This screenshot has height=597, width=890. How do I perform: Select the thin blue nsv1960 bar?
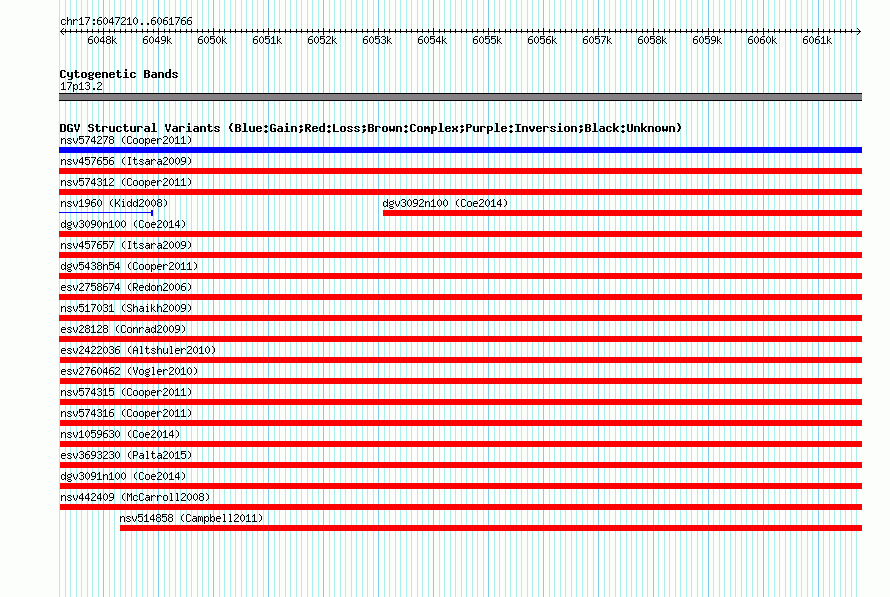(x=106, y=213)
